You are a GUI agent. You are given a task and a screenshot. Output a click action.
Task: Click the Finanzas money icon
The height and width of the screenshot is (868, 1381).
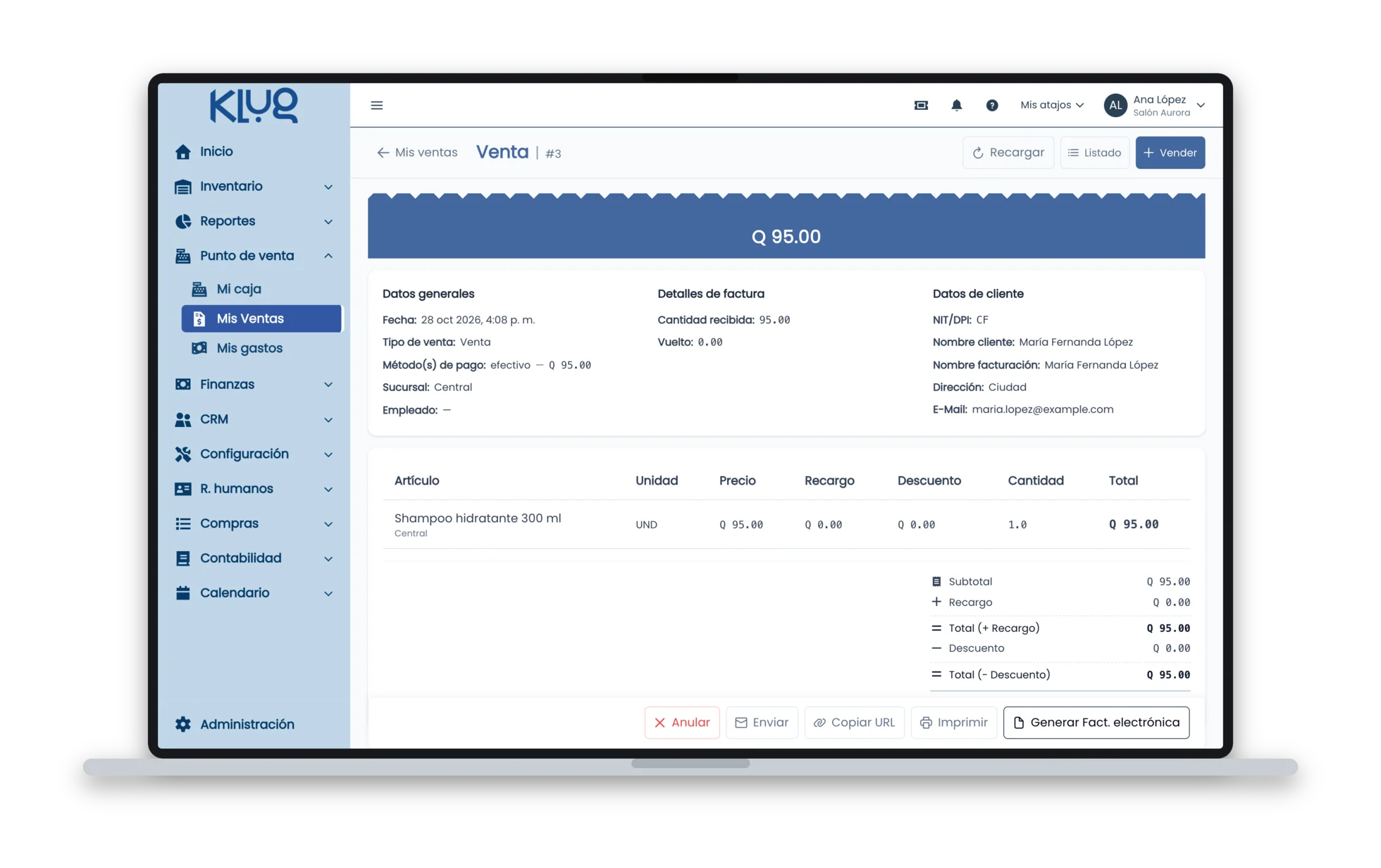click(183, 384)
